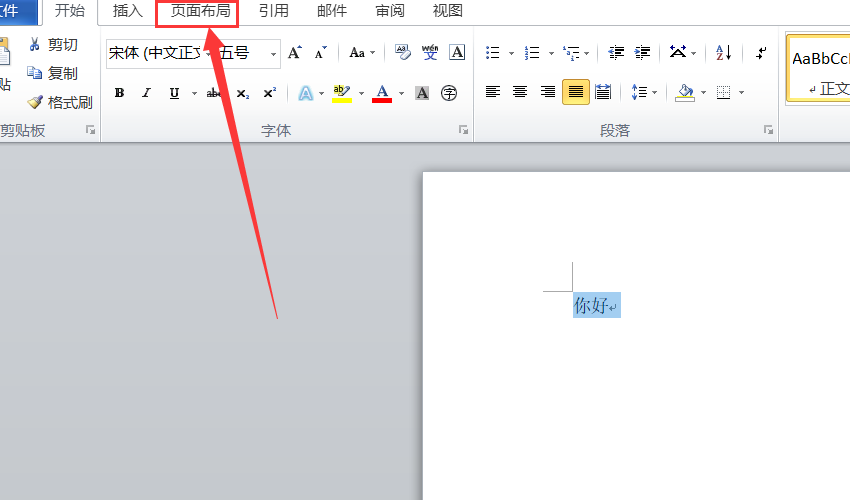Image resolution: width=850 pixels, height=500 pixels.
Task: Toggle Bold formatting
Action: click(119, 93)
